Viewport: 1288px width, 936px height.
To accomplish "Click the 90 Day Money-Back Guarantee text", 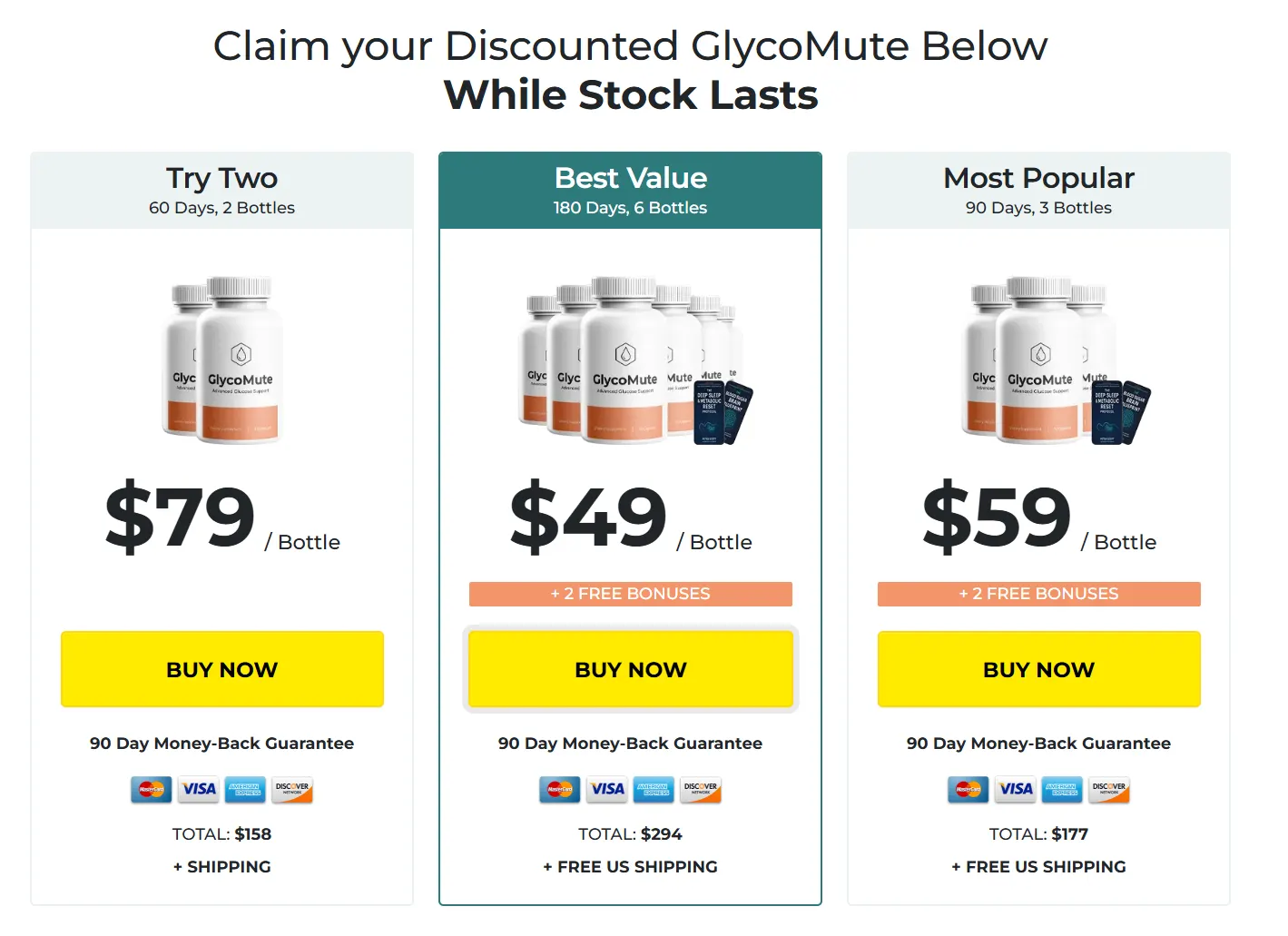I will coord(221,743).
